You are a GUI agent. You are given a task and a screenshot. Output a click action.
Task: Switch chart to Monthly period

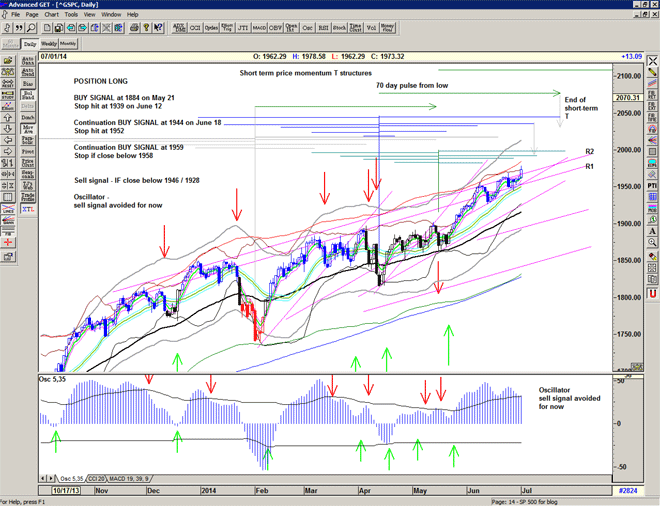pyautogui.click(x=69, y=45)
